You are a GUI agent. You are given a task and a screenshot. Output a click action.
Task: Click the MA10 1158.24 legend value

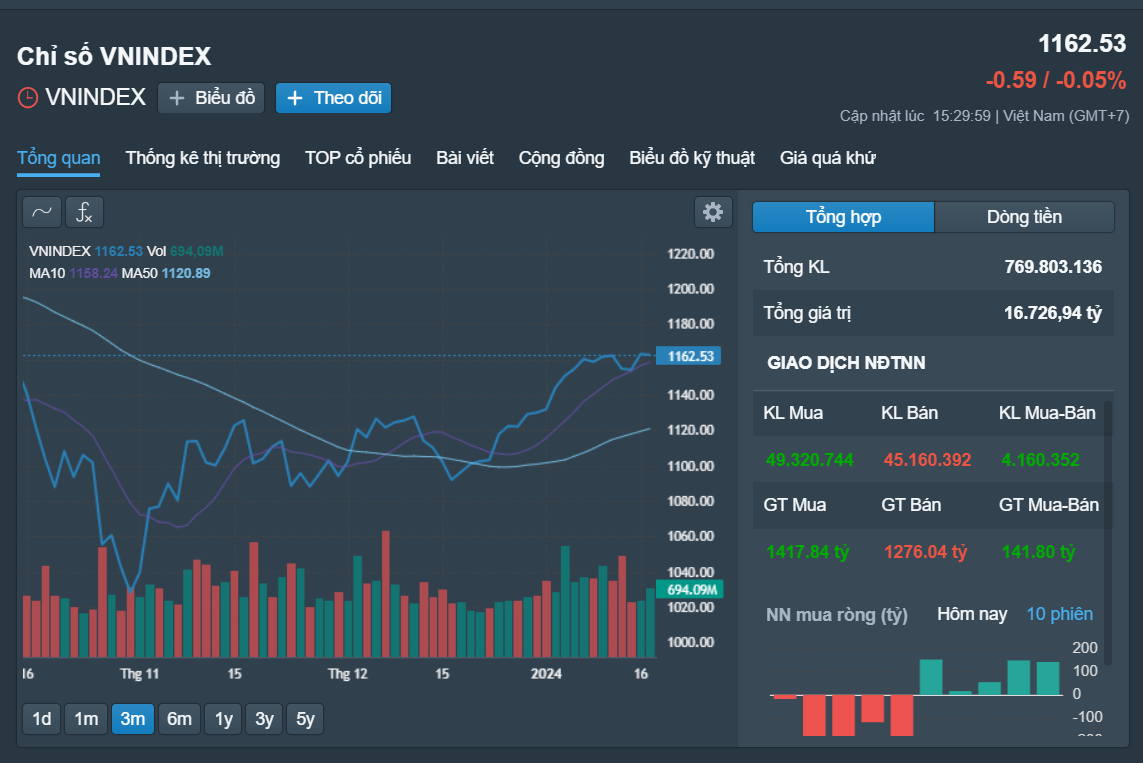tap(93, 273)
